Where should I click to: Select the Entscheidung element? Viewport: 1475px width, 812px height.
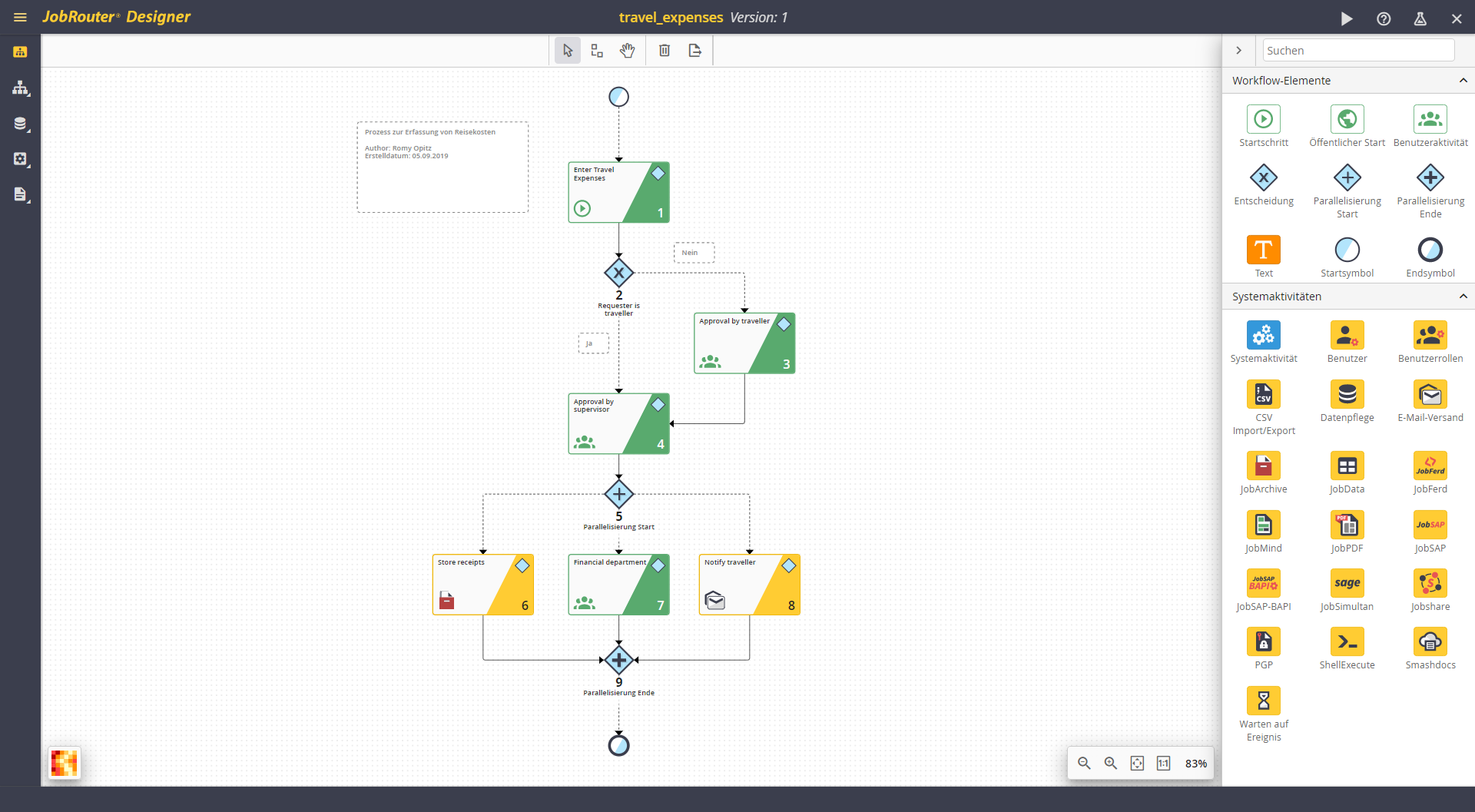(1264, 184)
